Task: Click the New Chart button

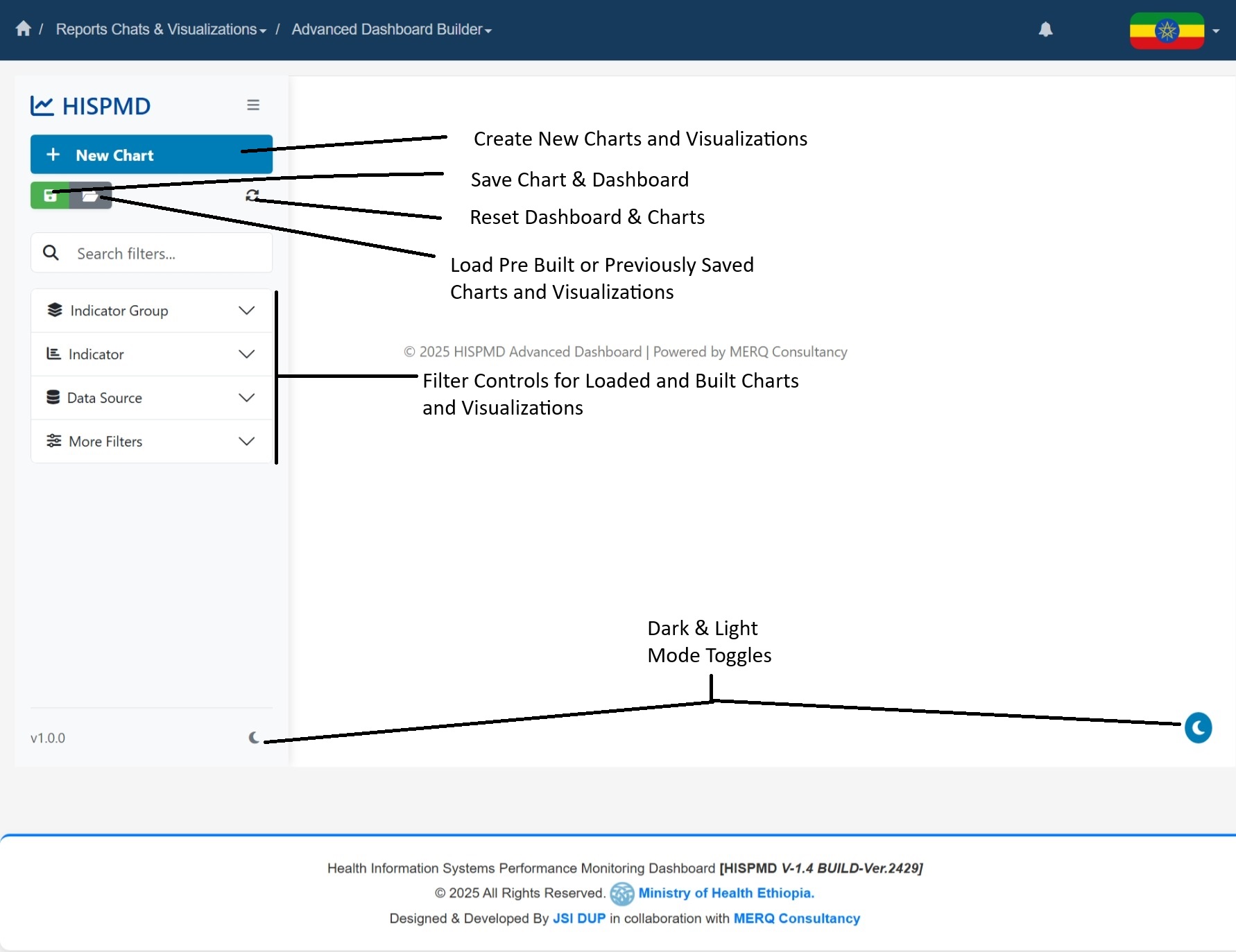Action: pos(151,155)
